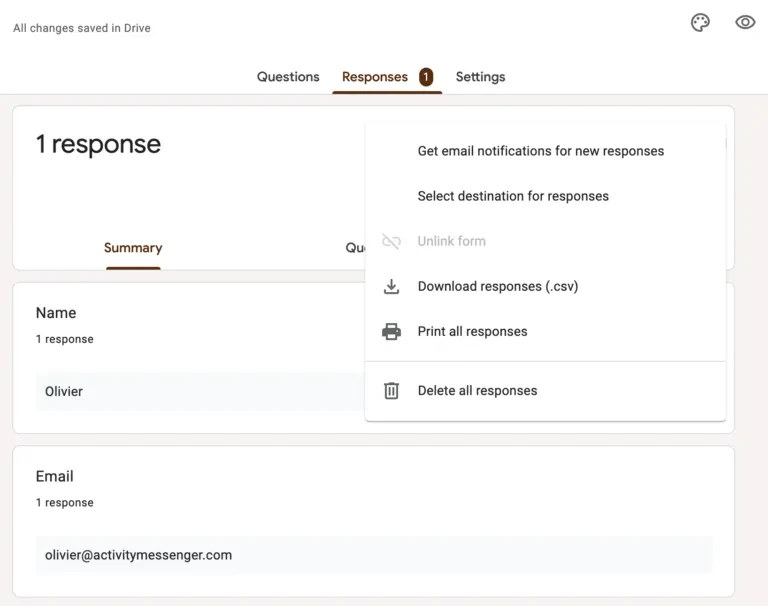Click the broken-link Unlink icon

pyautogui.click(x=391, y=241)
